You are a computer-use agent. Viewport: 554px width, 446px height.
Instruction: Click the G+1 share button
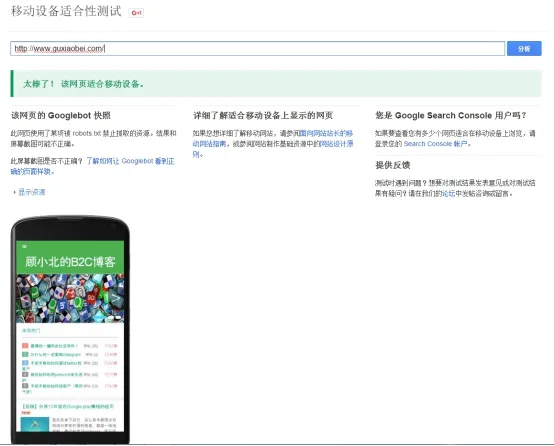point(136,13)
